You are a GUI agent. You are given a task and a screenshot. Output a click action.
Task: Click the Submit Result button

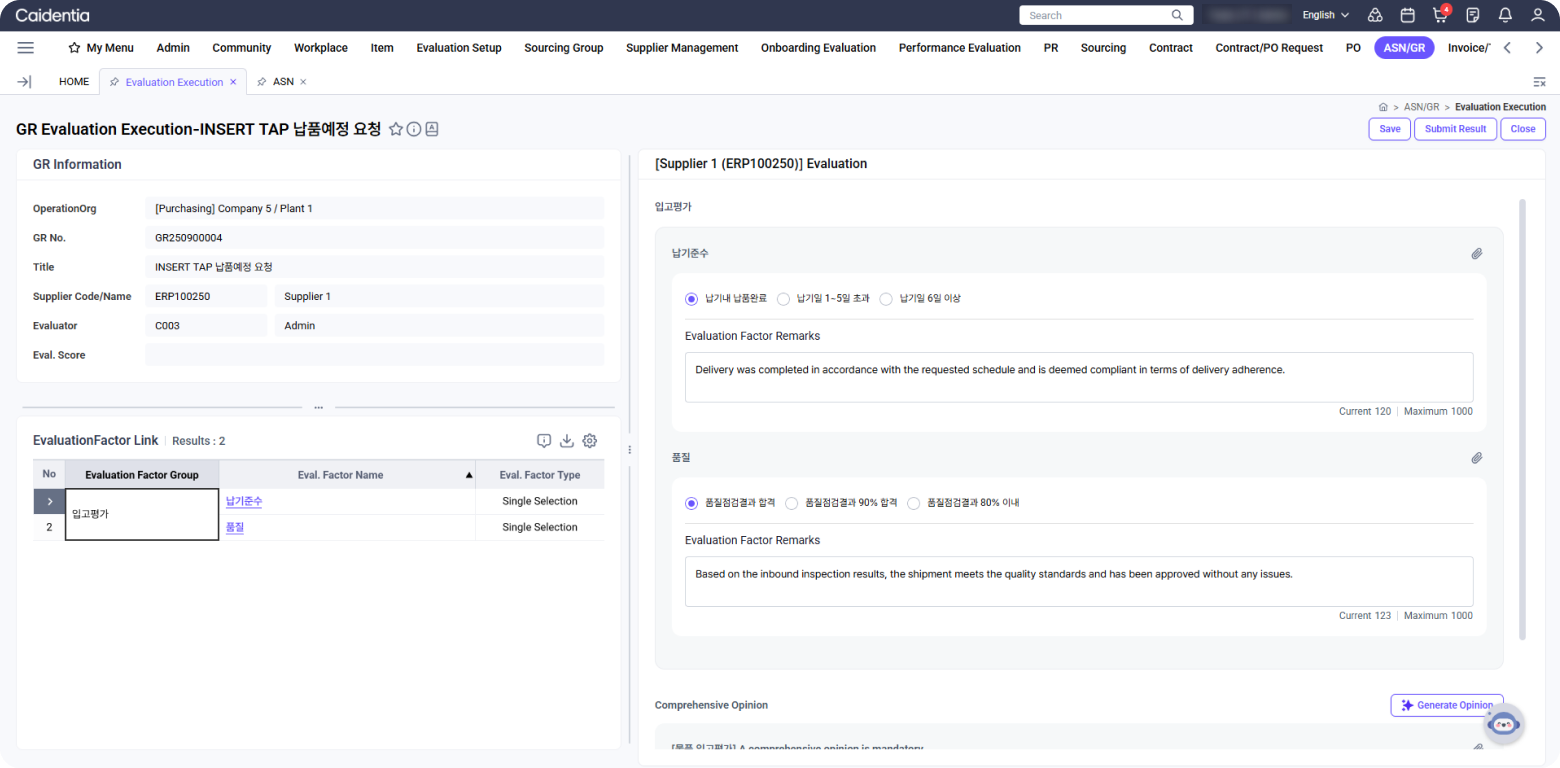[x=1455, y=129]
